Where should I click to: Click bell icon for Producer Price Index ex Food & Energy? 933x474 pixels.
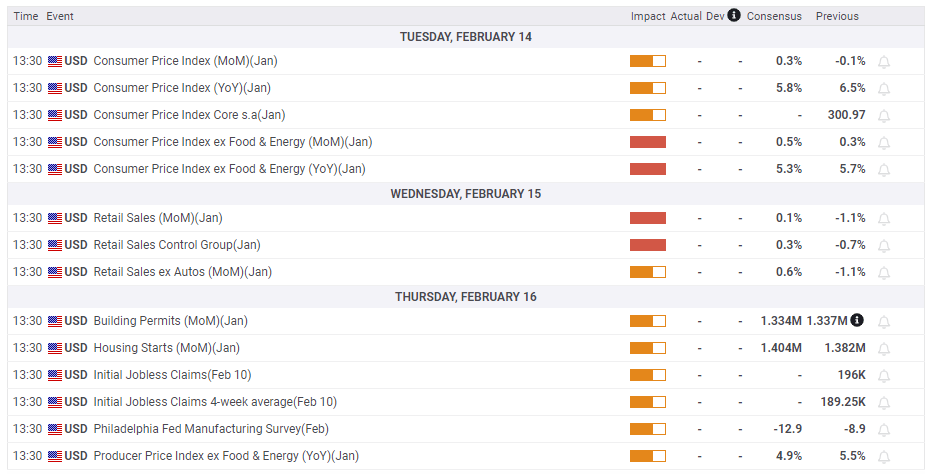point(884,456)
